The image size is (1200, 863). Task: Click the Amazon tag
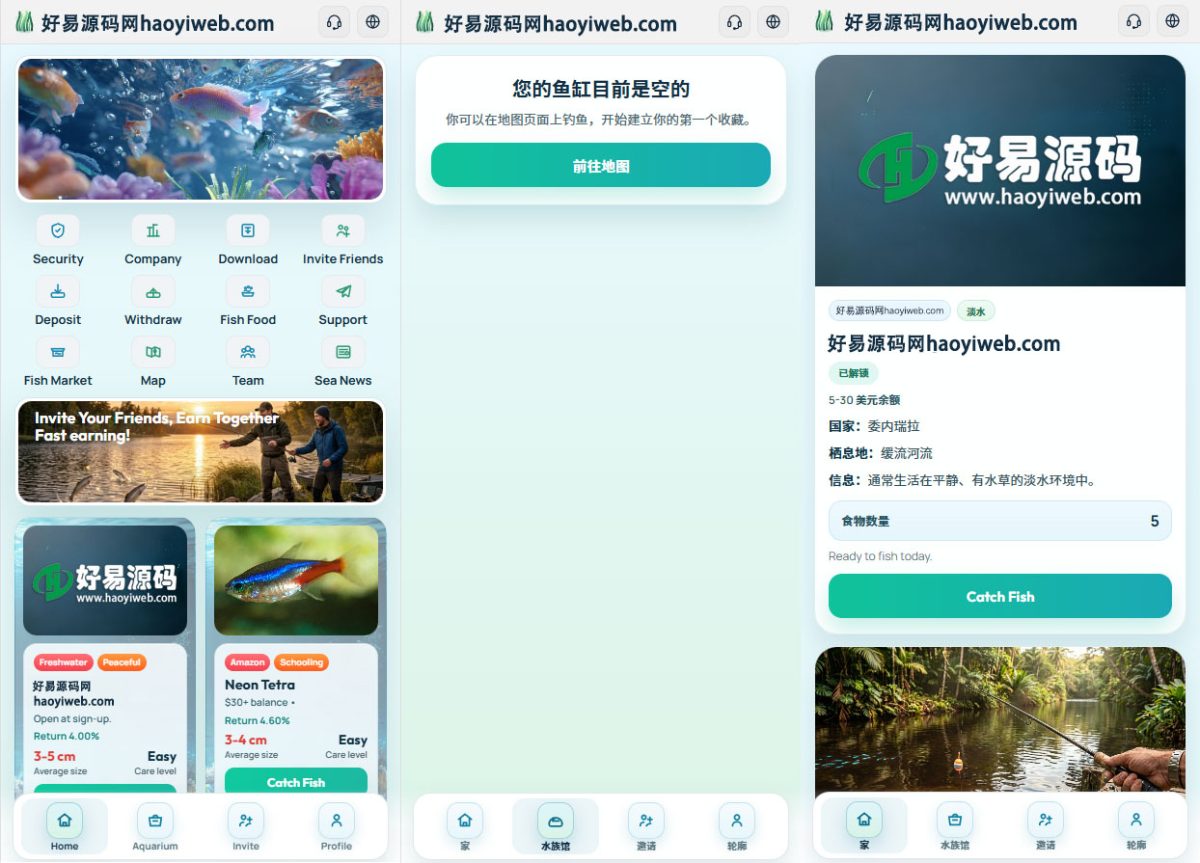point(247,662)
